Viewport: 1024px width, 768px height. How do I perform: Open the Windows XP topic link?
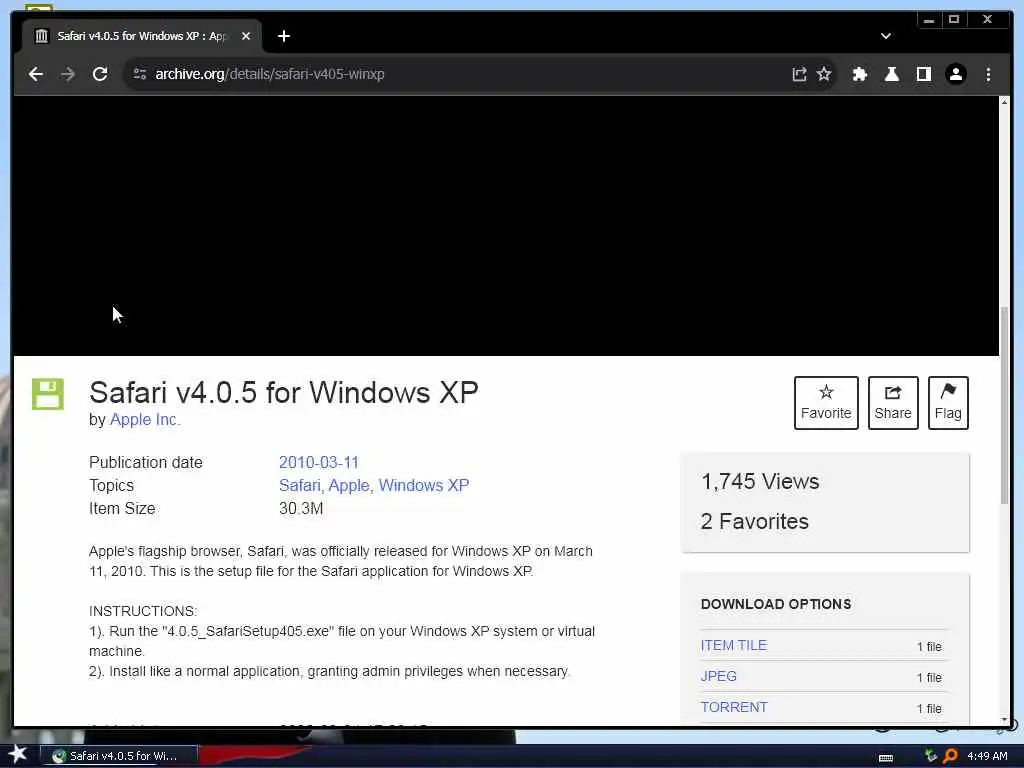click(424, 485)
